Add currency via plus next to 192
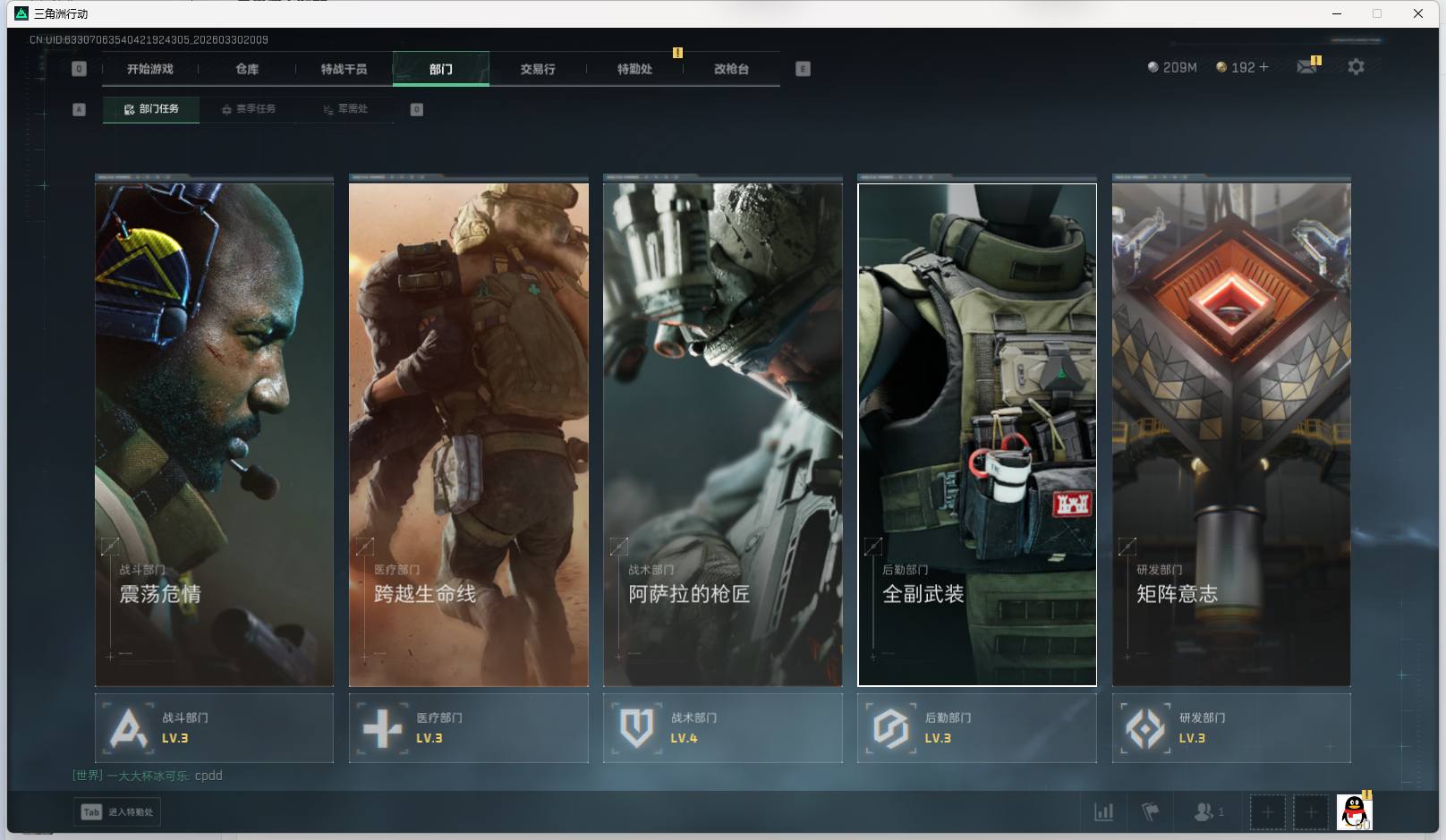The image size is (1446, 840). tap(1263, 67)
